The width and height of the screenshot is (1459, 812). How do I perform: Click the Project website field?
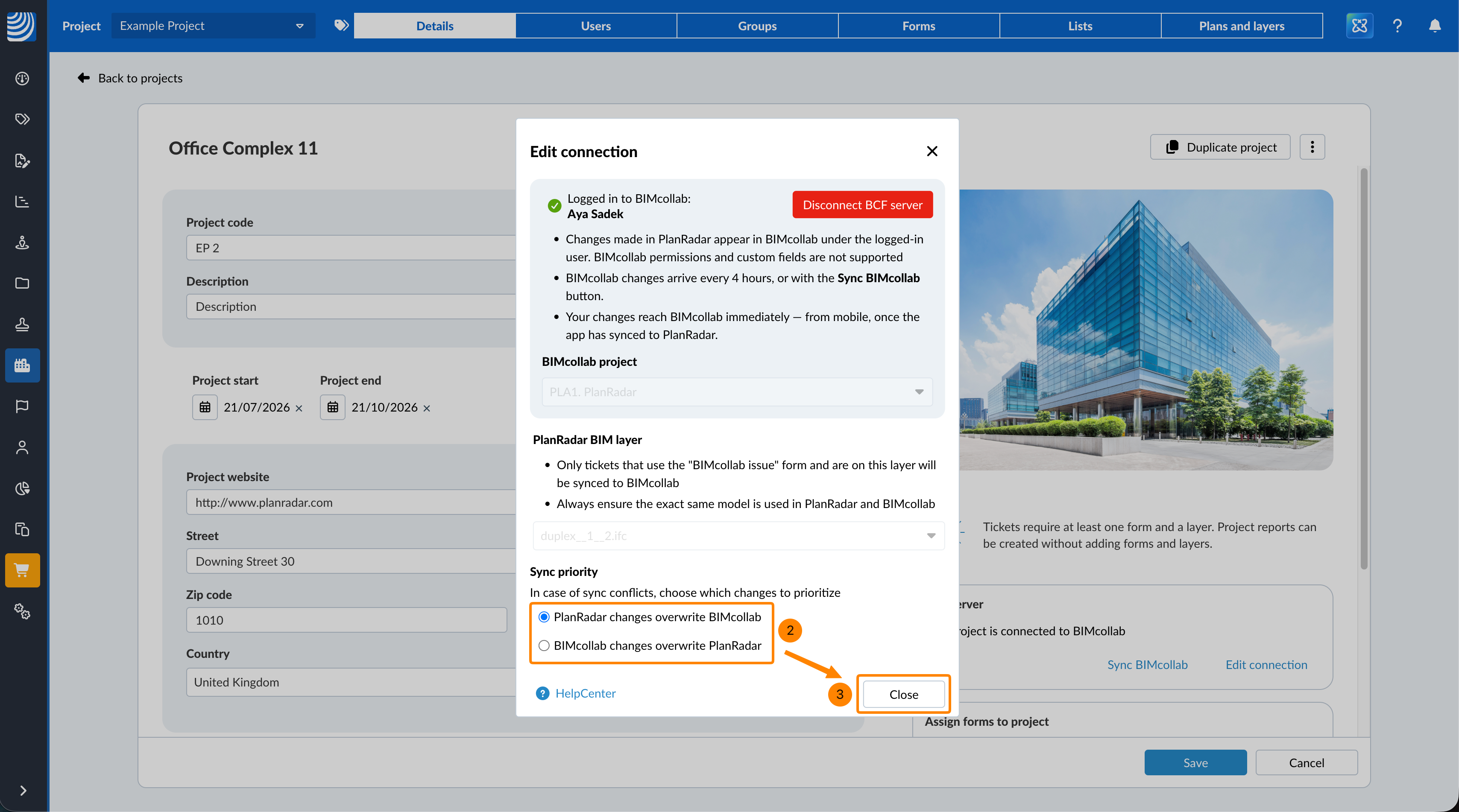(351, 502)
